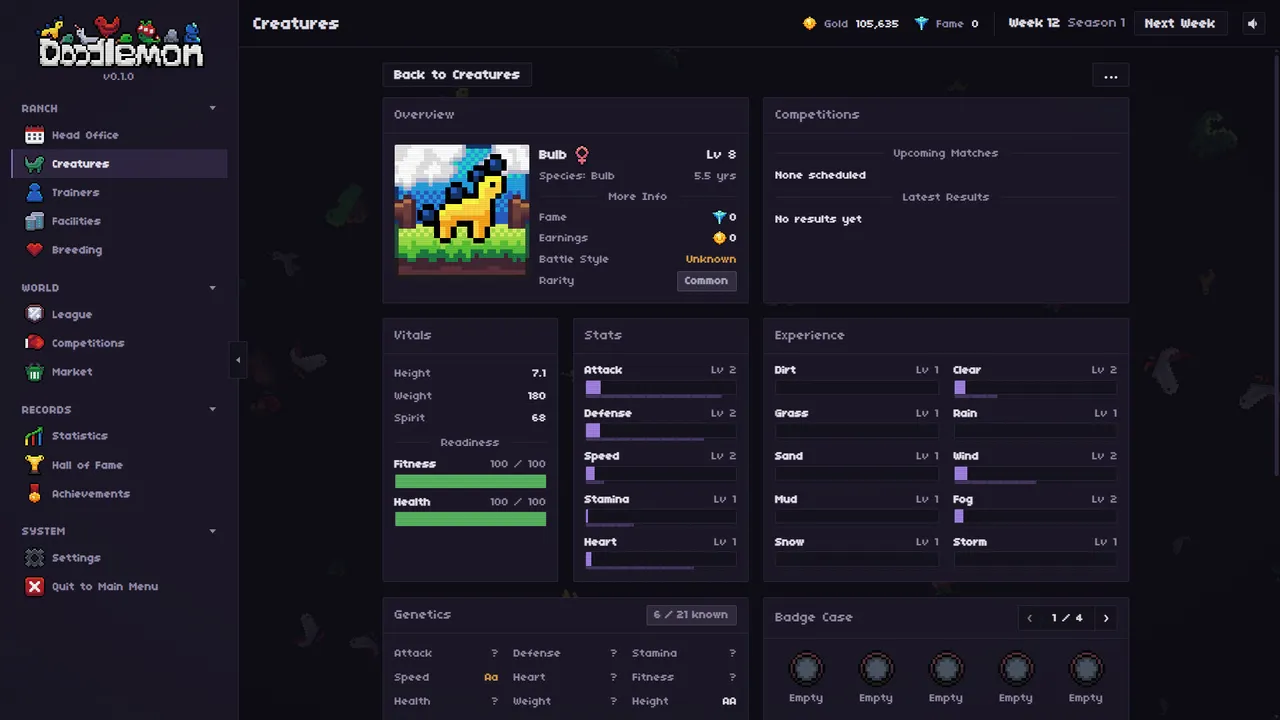Image resolution: width=1280 pixels, height=720 pixels.
Task: Open League shield icon
Action: 35,314
